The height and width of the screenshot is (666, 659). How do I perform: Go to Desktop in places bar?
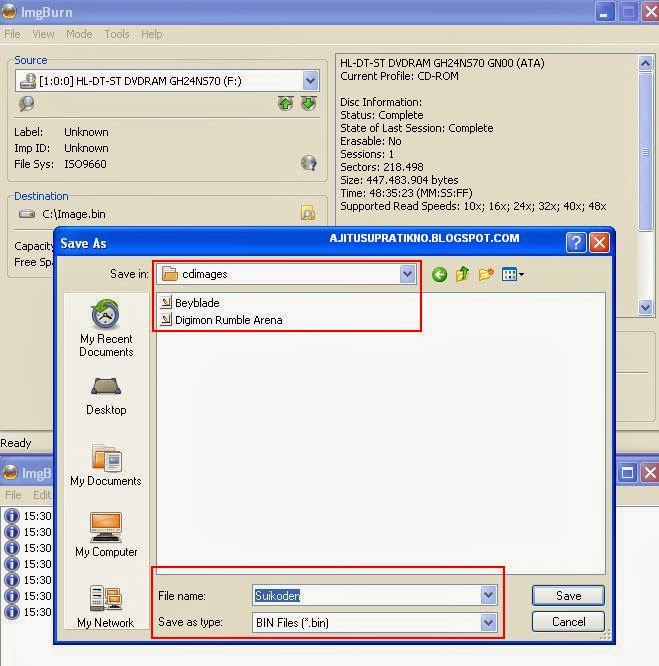[106, 397]
